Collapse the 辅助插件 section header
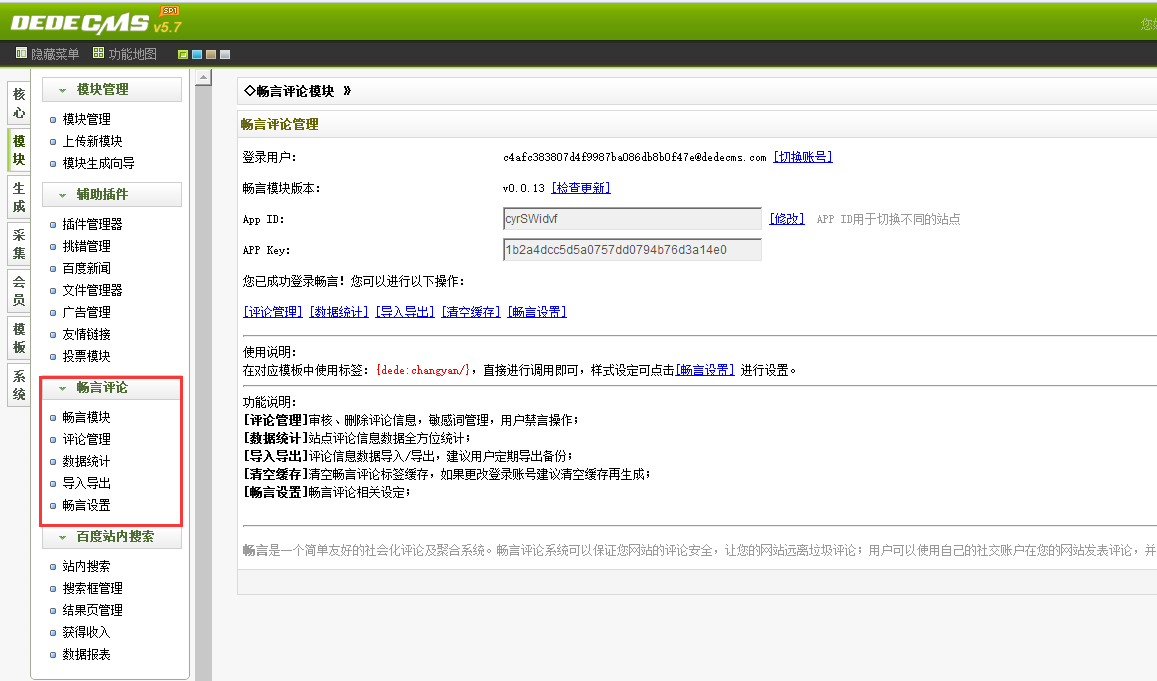This screenshot has height=681, width=1157. click(111, 194)
